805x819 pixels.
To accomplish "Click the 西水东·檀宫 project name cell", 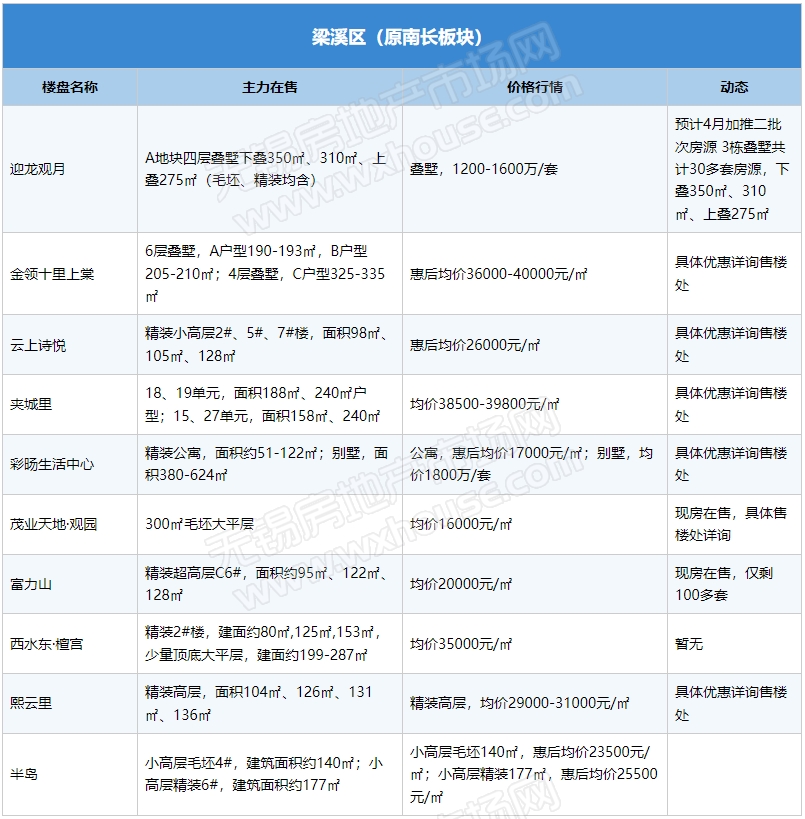I will tap(70, 644).
